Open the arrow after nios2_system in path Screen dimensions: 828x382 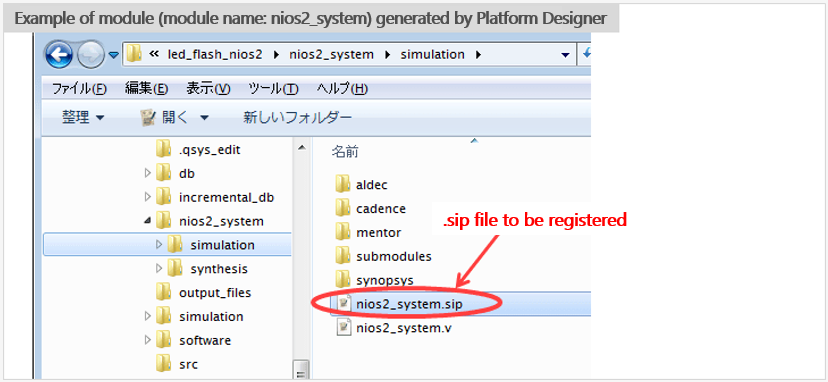click(388, 54)
